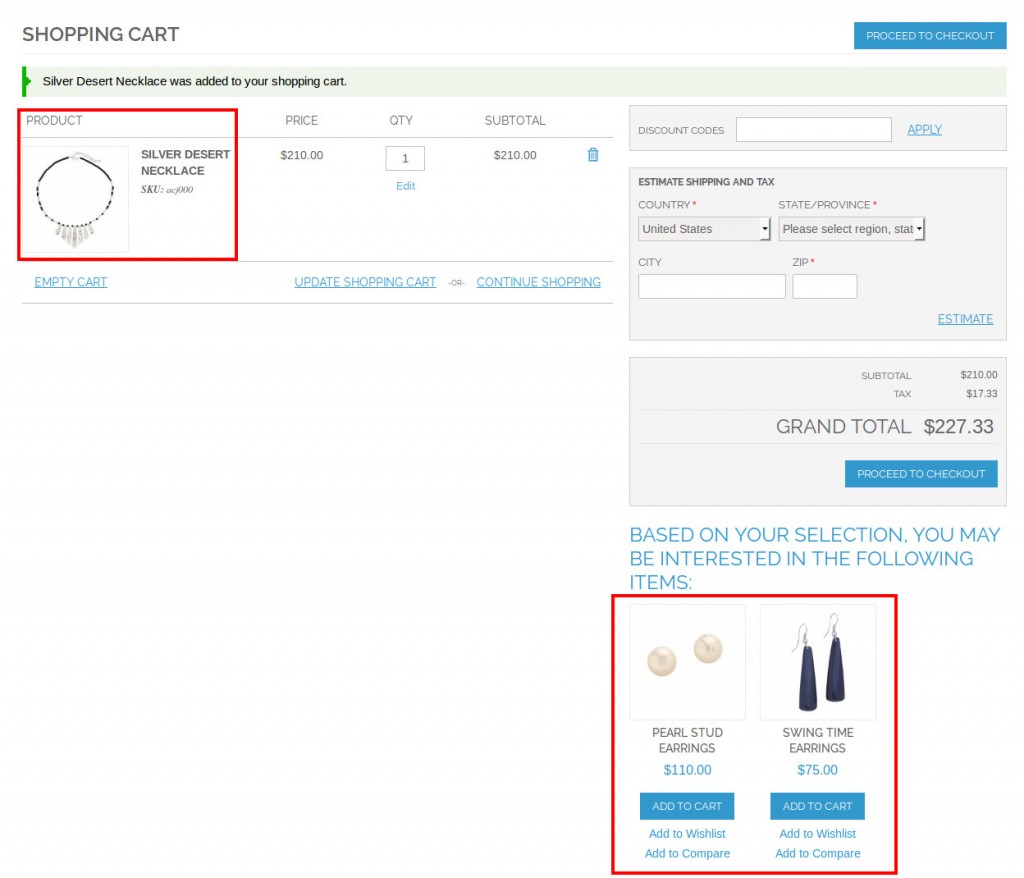Click the top Proceed to Checkout button

[930, 36]
